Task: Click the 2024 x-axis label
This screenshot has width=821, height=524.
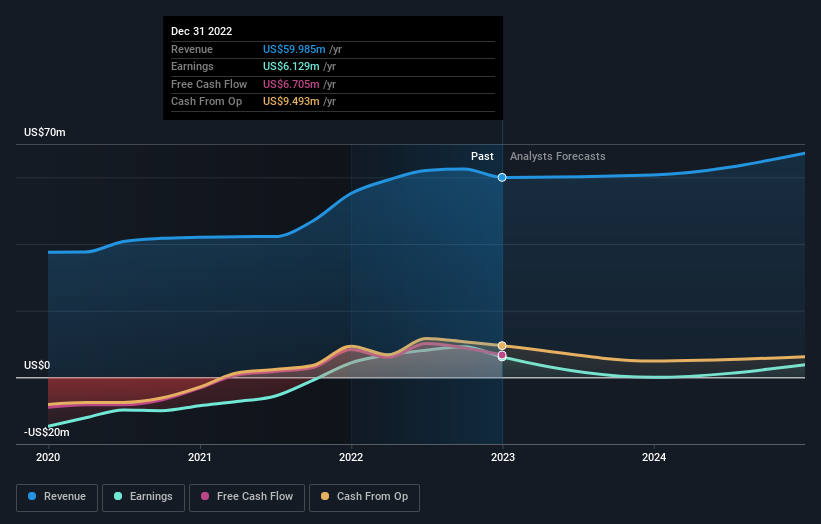Action: pos(654,458)
